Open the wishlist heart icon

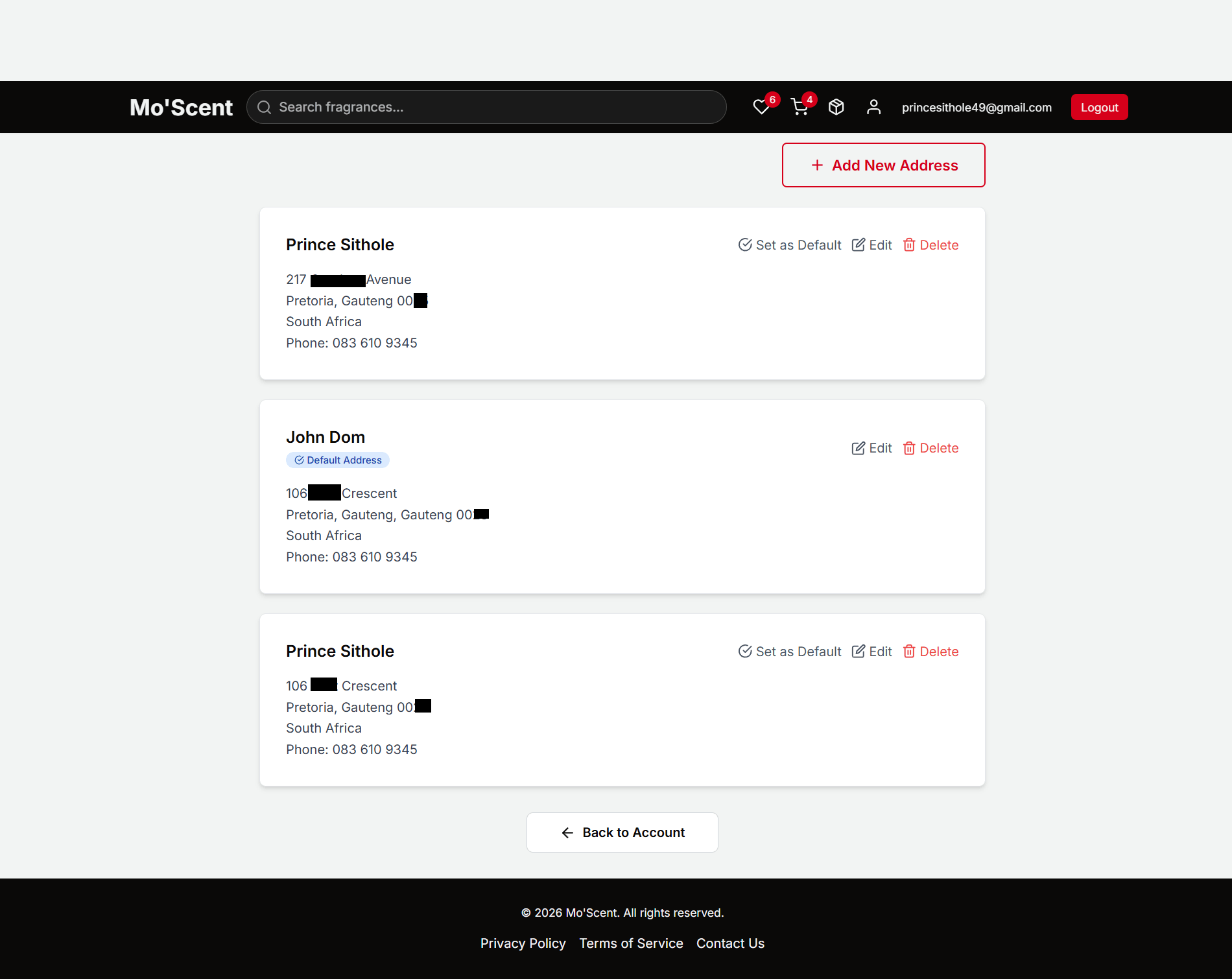coord(762,107)
